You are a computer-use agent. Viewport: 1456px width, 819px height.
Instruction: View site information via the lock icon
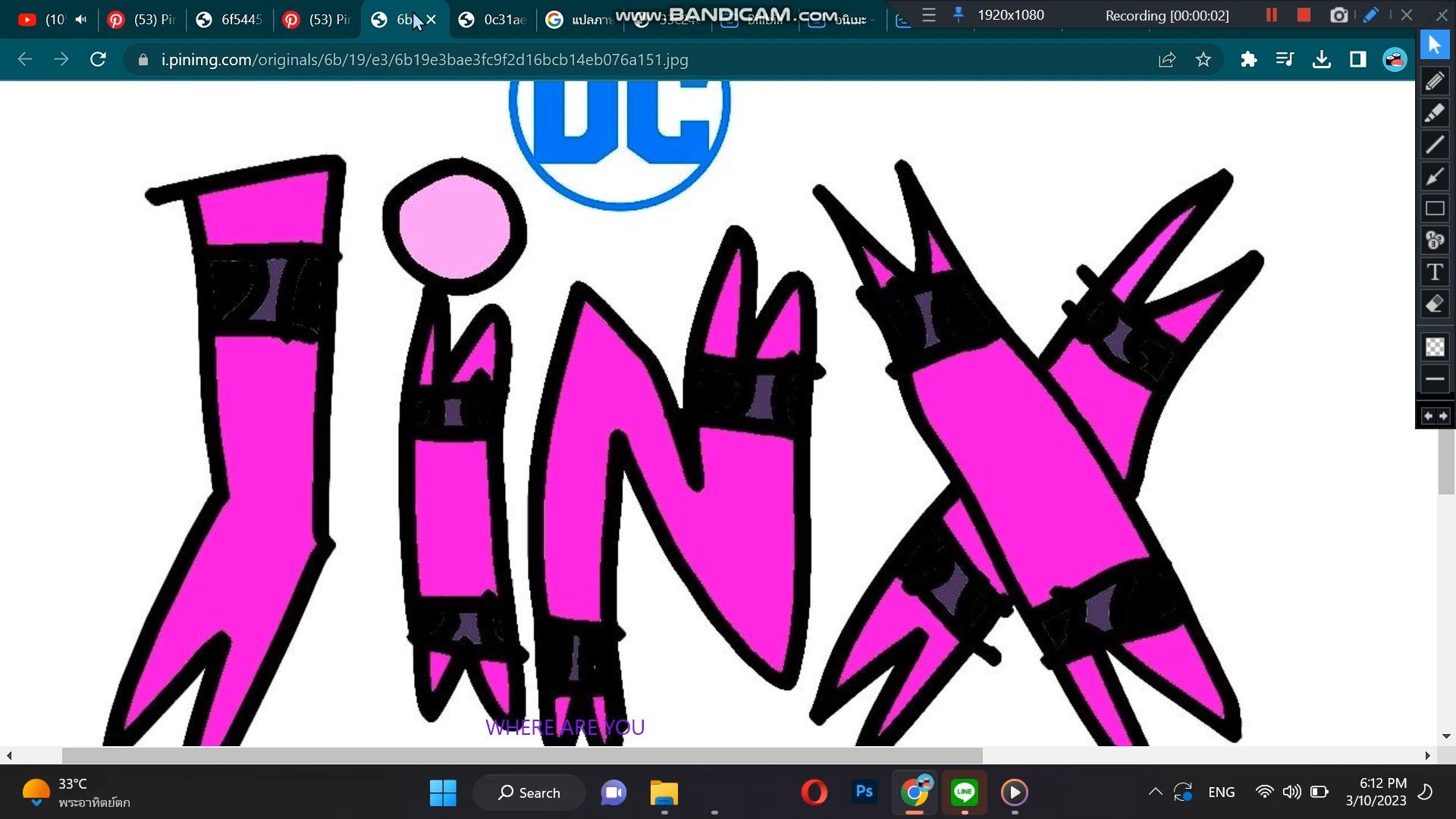click(x=143, y=60)
